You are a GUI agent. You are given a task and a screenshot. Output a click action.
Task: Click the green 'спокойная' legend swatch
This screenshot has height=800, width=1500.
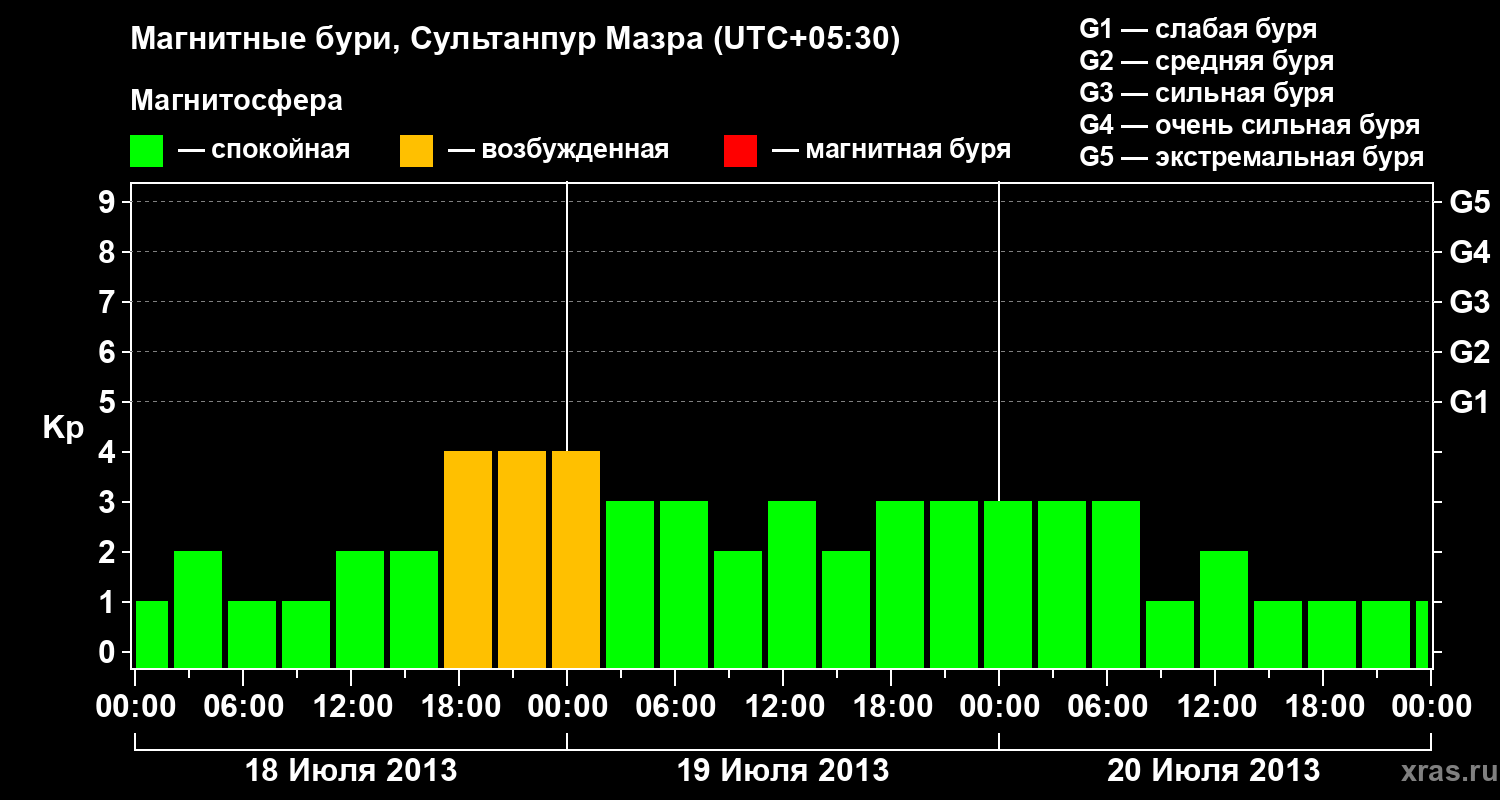click(146, 151)
